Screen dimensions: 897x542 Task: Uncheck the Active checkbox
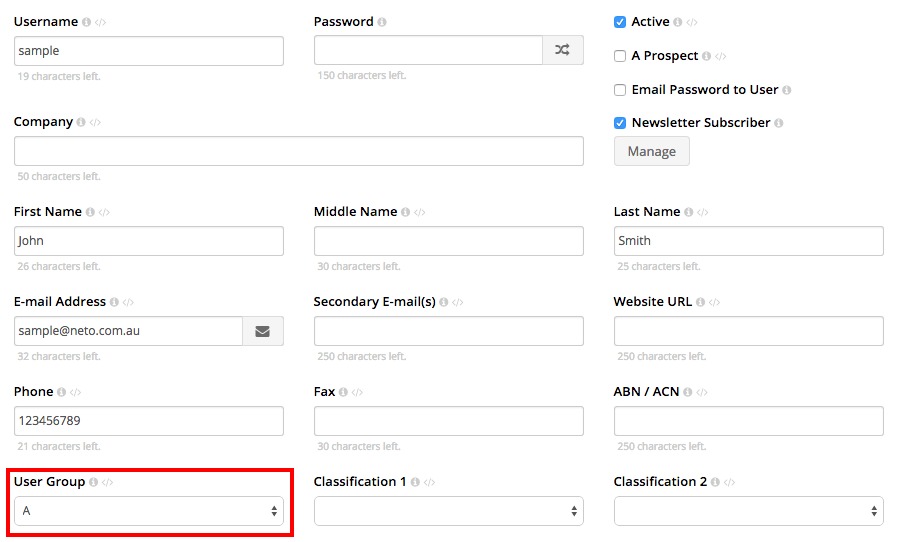(620, 22)
